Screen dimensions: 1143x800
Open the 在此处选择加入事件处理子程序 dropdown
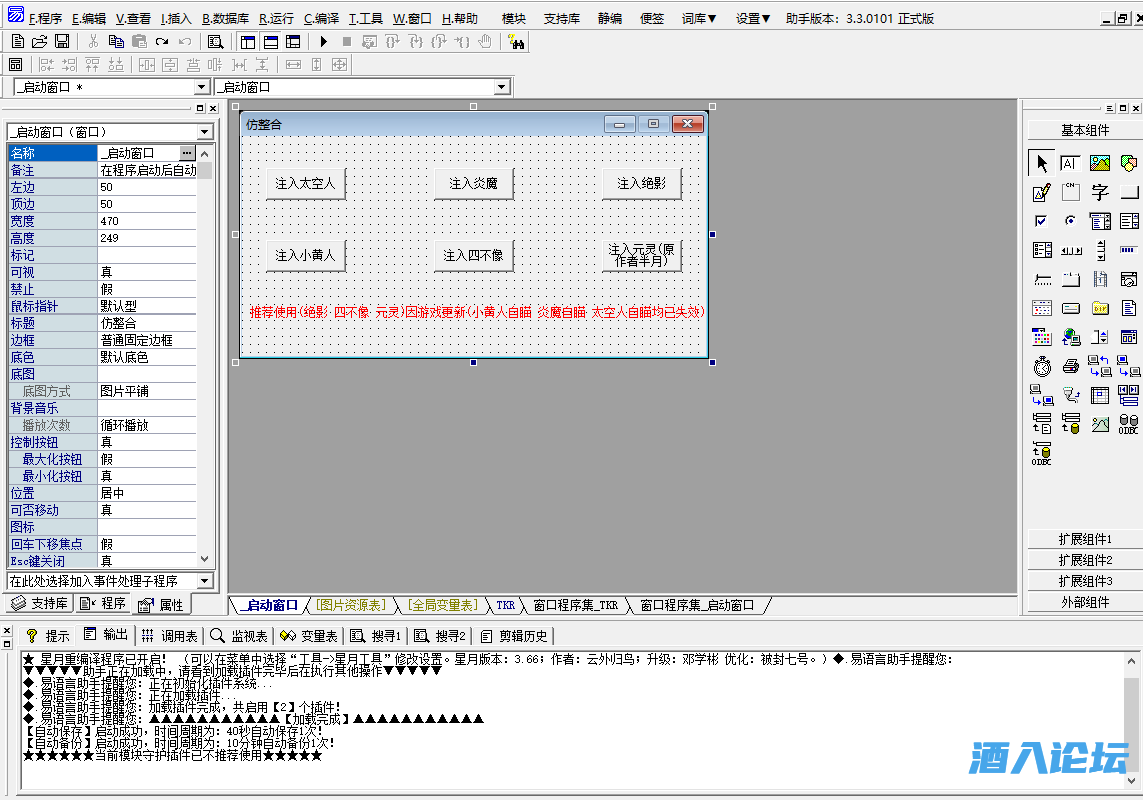(203, 580)
